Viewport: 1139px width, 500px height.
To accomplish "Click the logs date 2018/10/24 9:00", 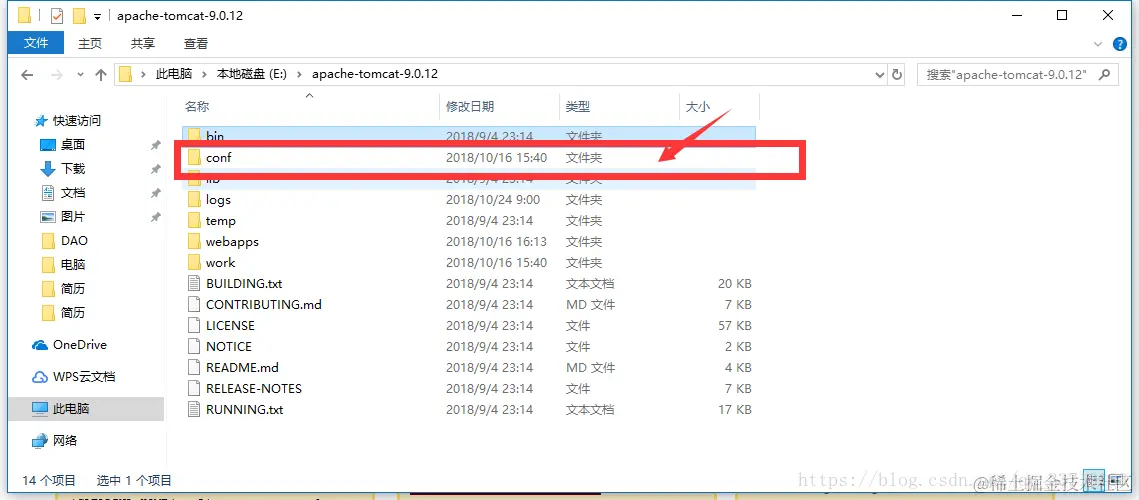I will [493, 199].
